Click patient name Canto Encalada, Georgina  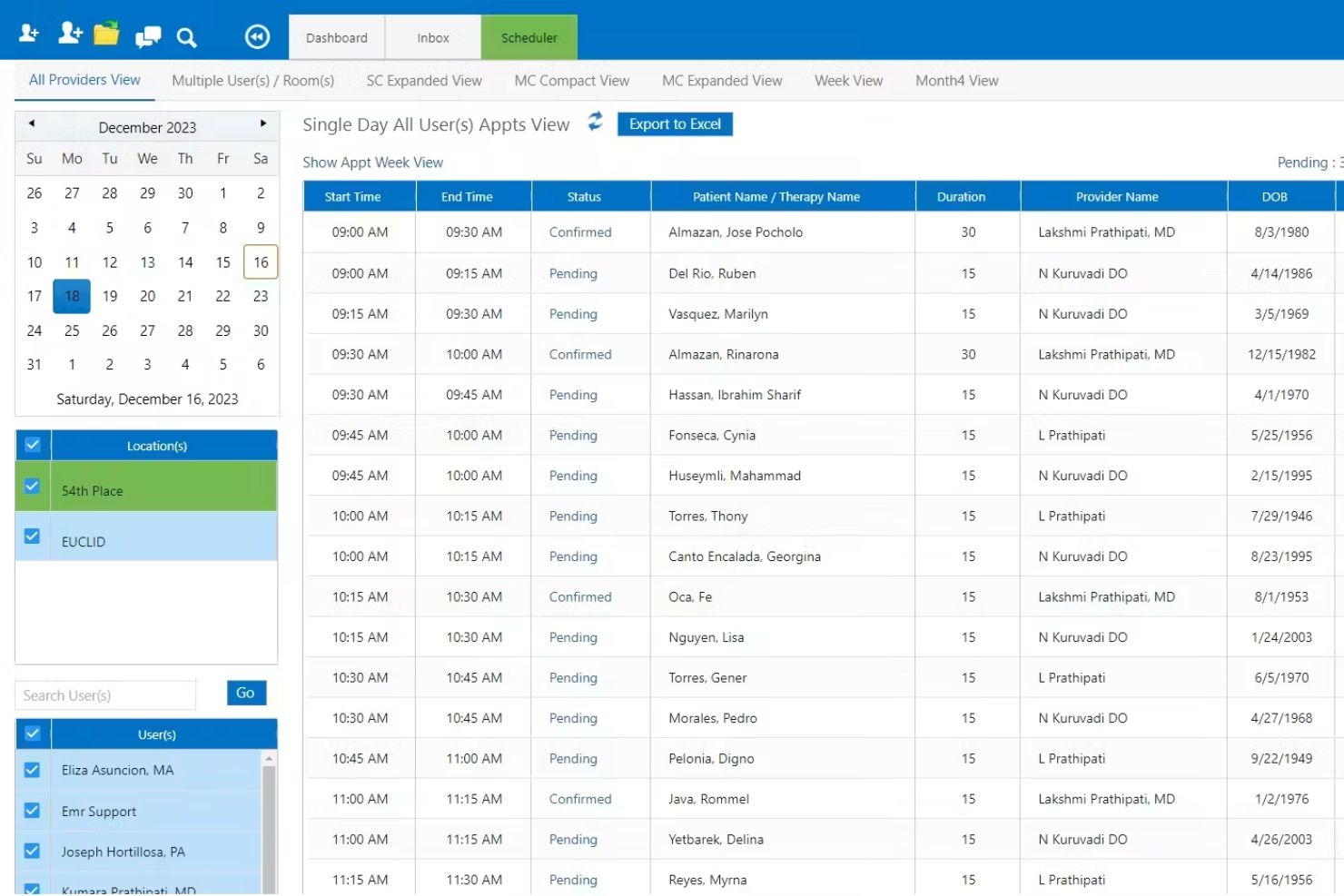(x=745, y=556)
